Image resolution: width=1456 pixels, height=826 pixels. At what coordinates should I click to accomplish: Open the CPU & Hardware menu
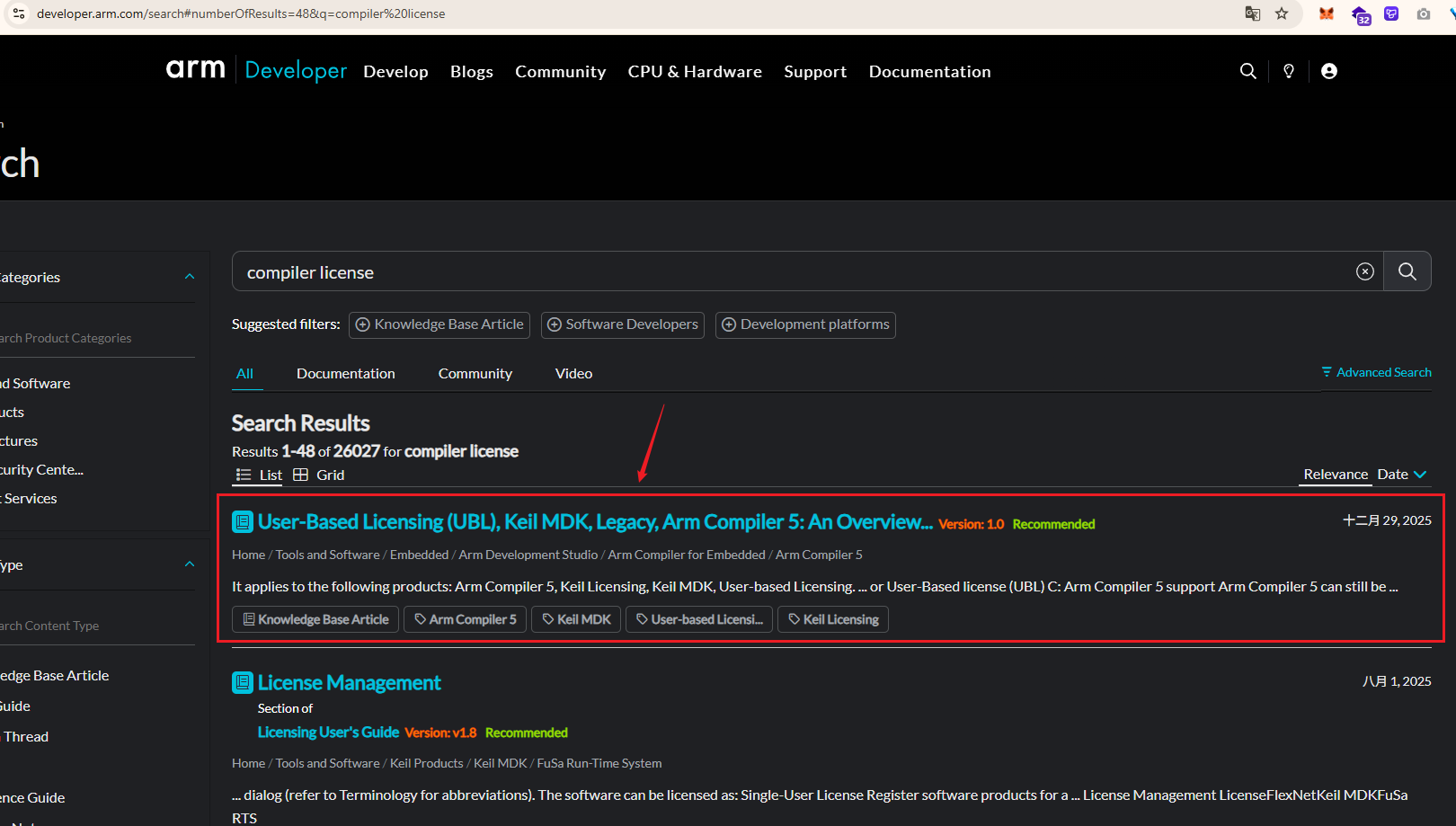click(694, 71)
